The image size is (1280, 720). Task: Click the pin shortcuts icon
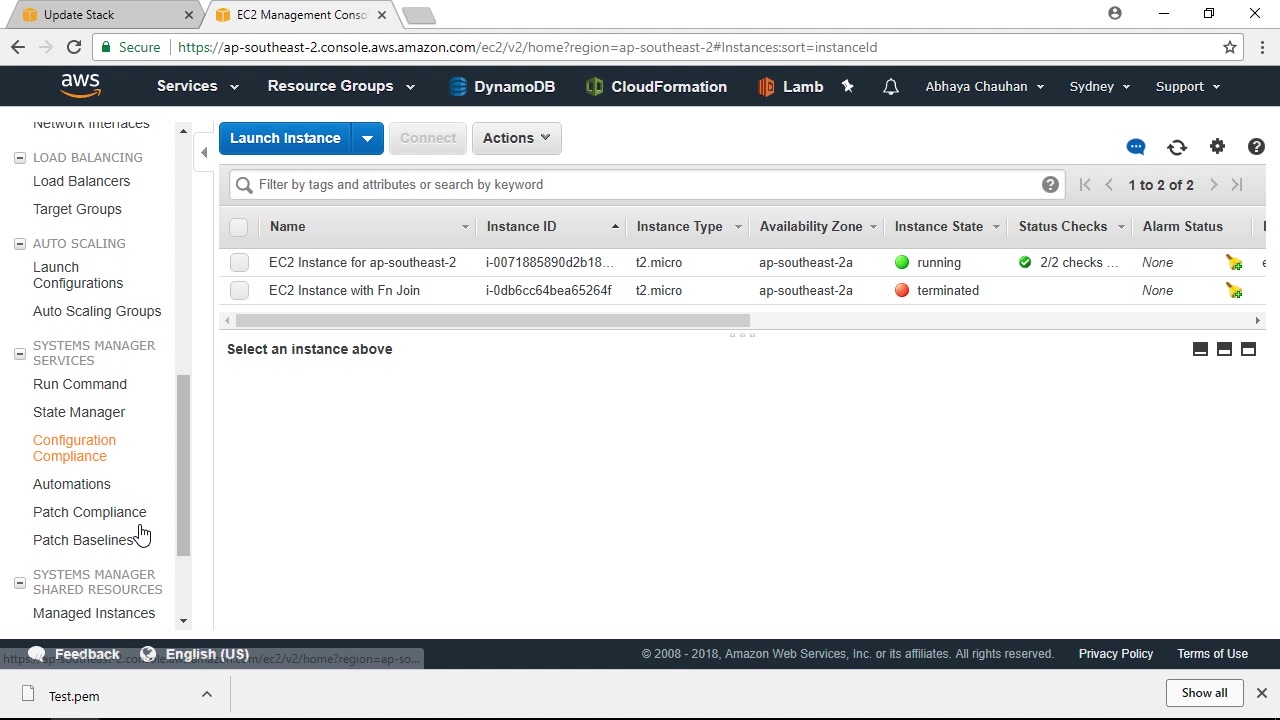click(848, 87)
